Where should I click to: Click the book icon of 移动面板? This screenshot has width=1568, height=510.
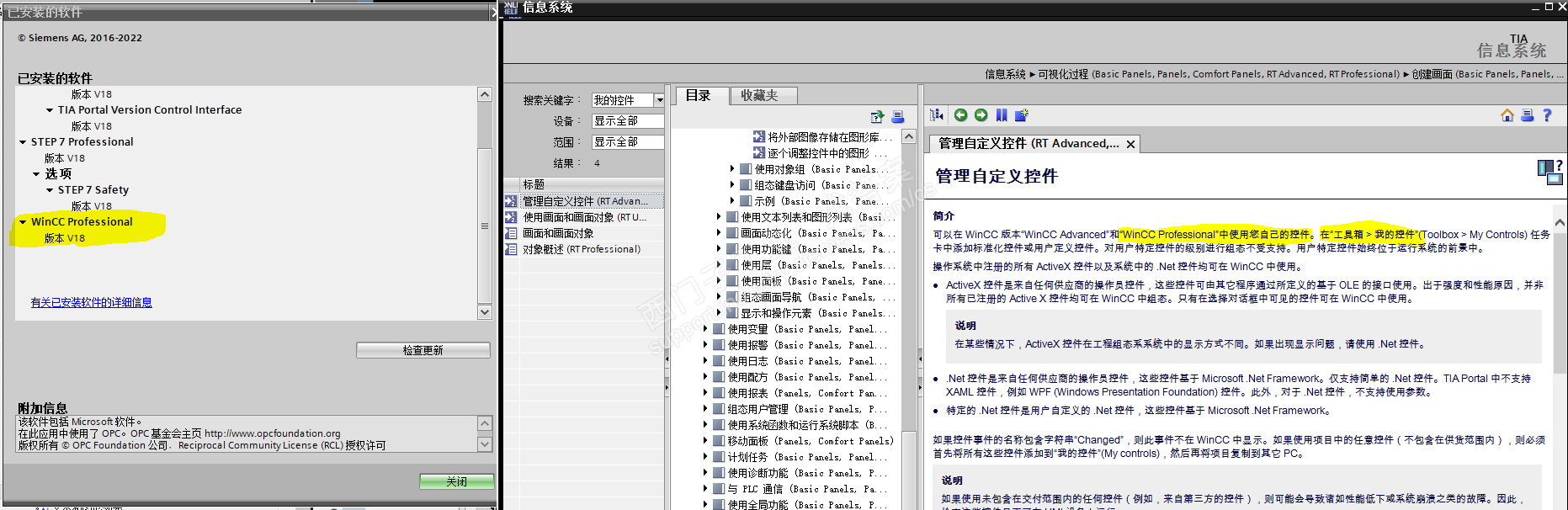pyautogui.click(x=719, y=441)
